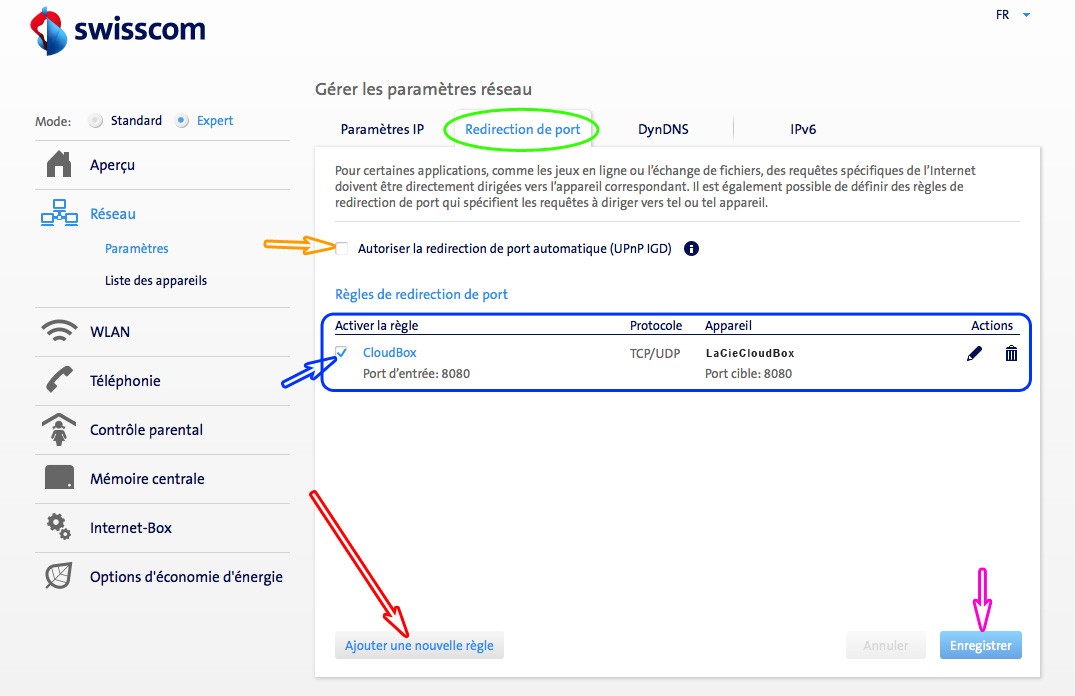The image size is (1075, 696).
Task: Click Ajouter une nouvelle règle button
Action: (419, 646)
